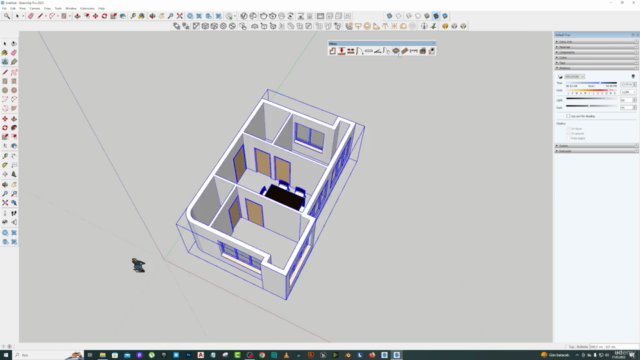Select the Rotate tool in left toolbar
This screenshot has width=640, height=360.
[x=5, y=128]
